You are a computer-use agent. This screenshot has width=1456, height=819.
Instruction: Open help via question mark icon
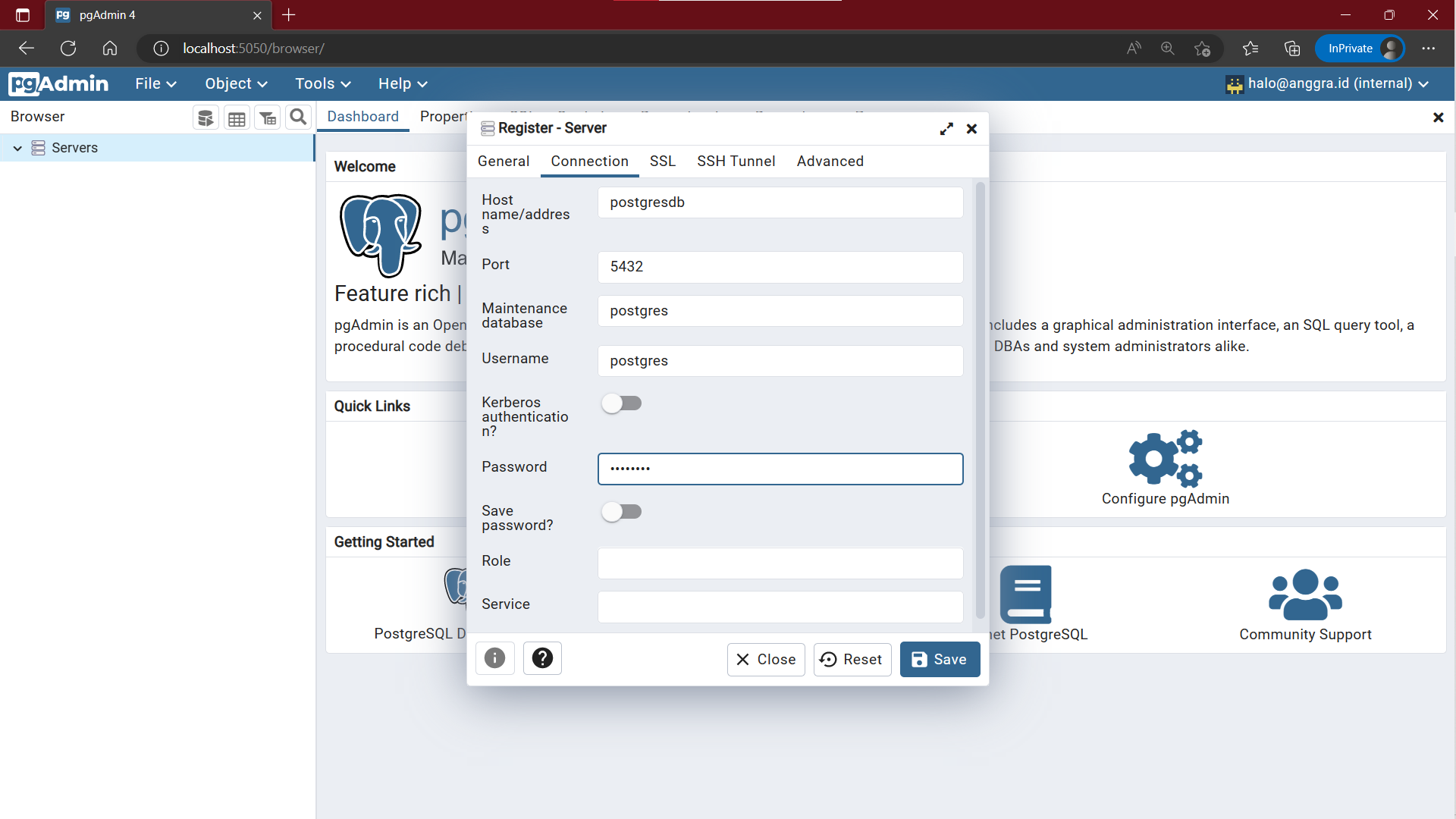pos(542,658)
